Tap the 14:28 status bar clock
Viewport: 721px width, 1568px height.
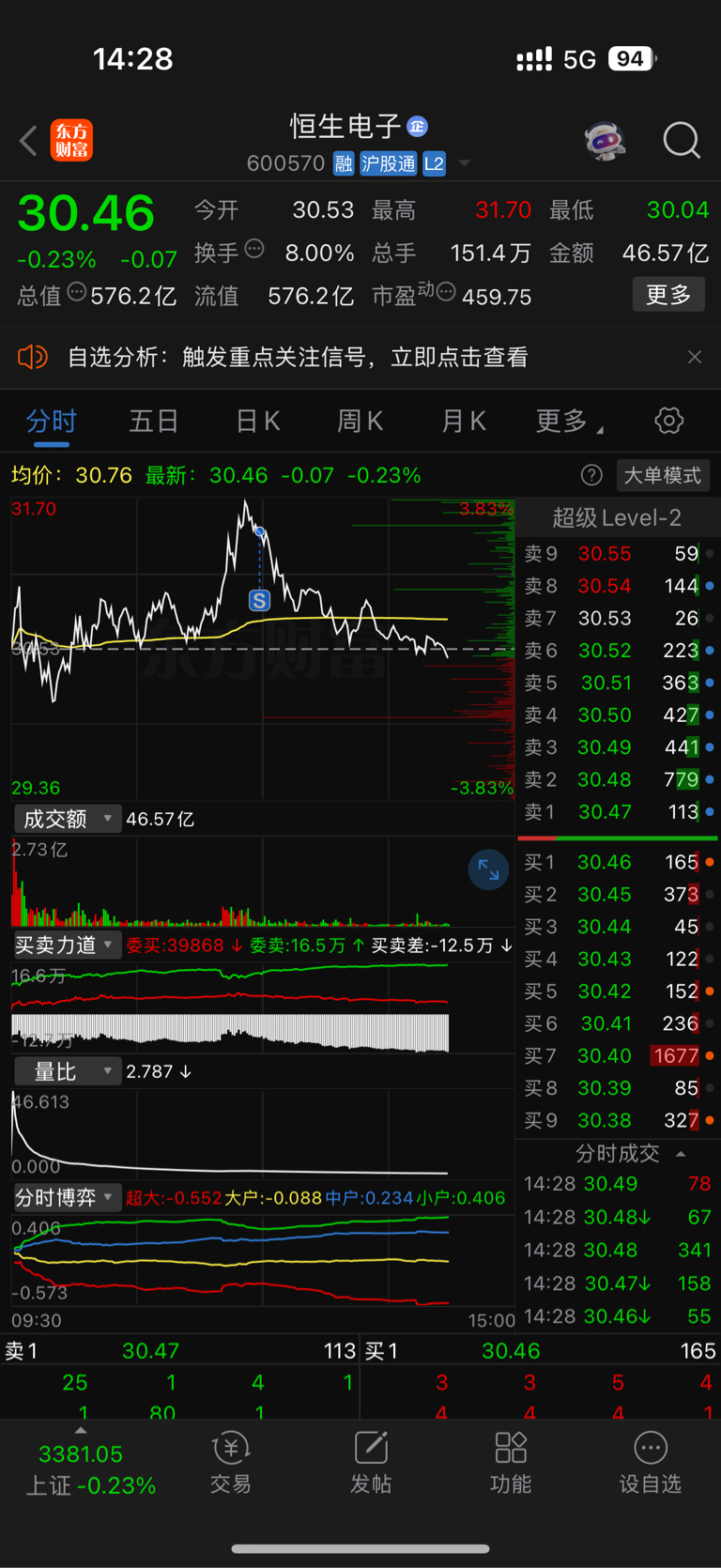(133, 59)
